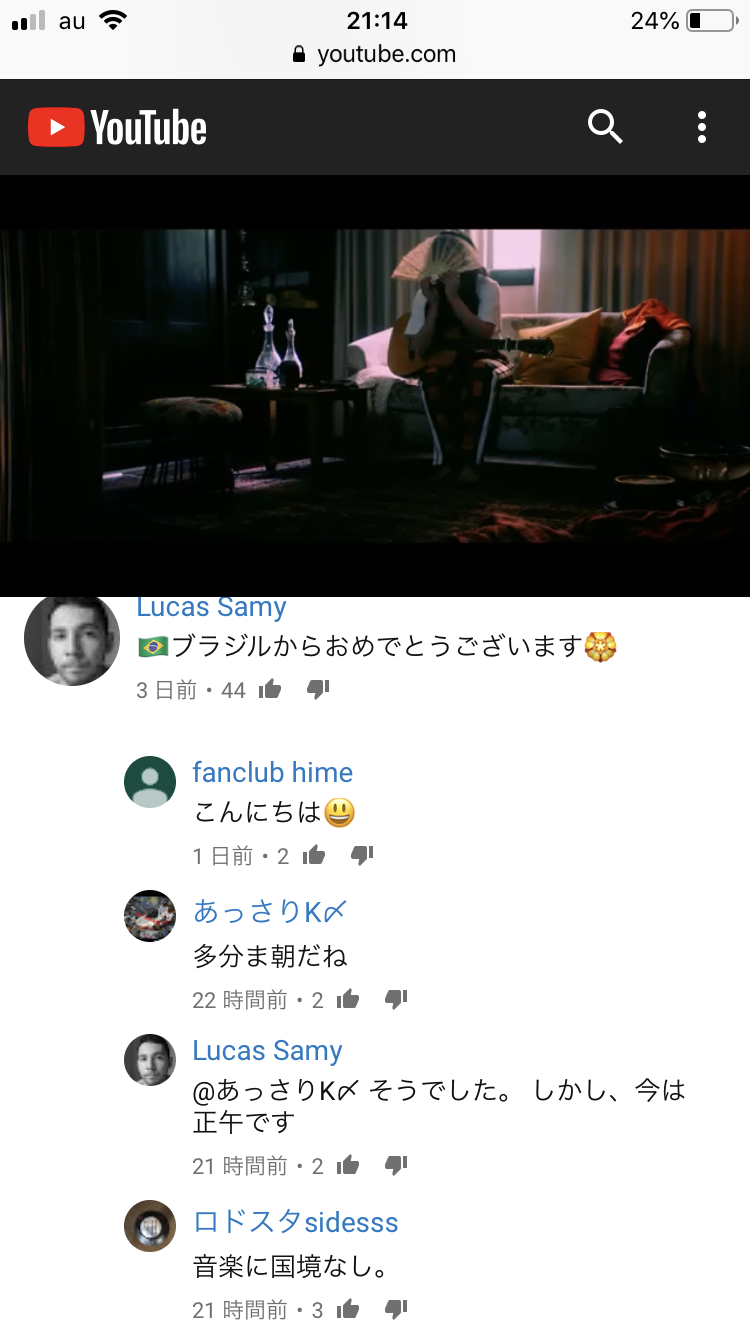
Task: Open the fanclub hime channel name link
Action: pyautogui.click(x=272, y=772)
